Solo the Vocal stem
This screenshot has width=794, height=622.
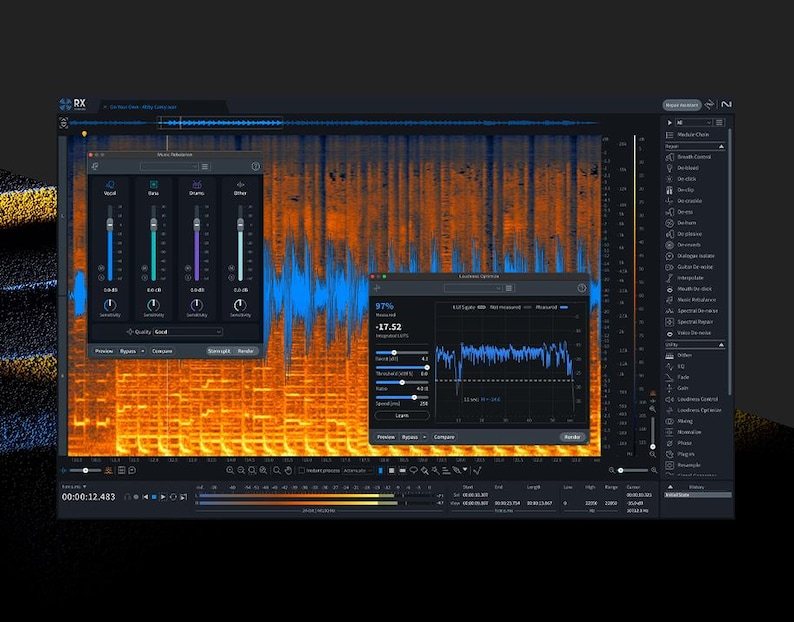click(101, 277)
